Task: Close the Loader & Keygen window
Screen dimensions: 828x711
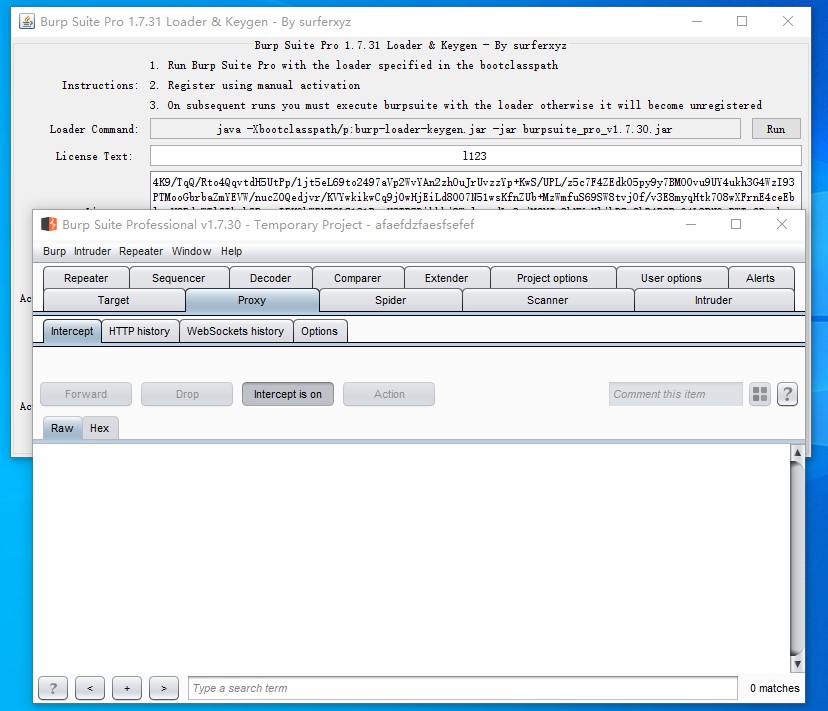Action: pyautogui.click(x=788, y=22)
